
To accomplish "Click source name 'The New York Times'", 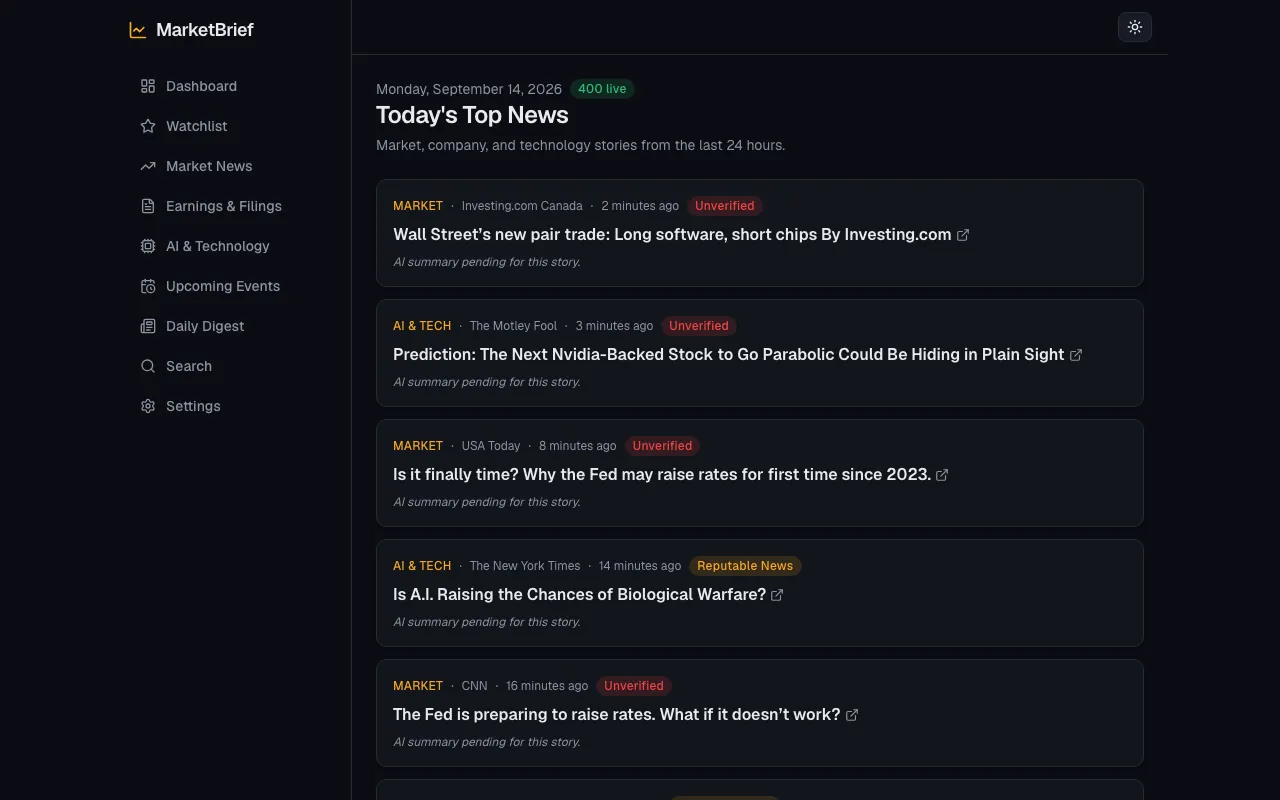I will tap(525, 566).
